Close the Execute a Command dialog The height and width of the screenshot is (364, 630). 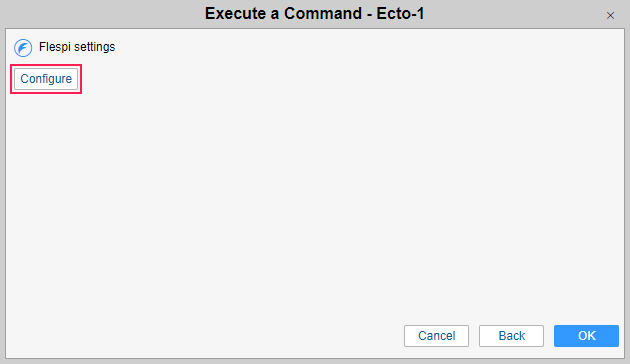(610, 16)
